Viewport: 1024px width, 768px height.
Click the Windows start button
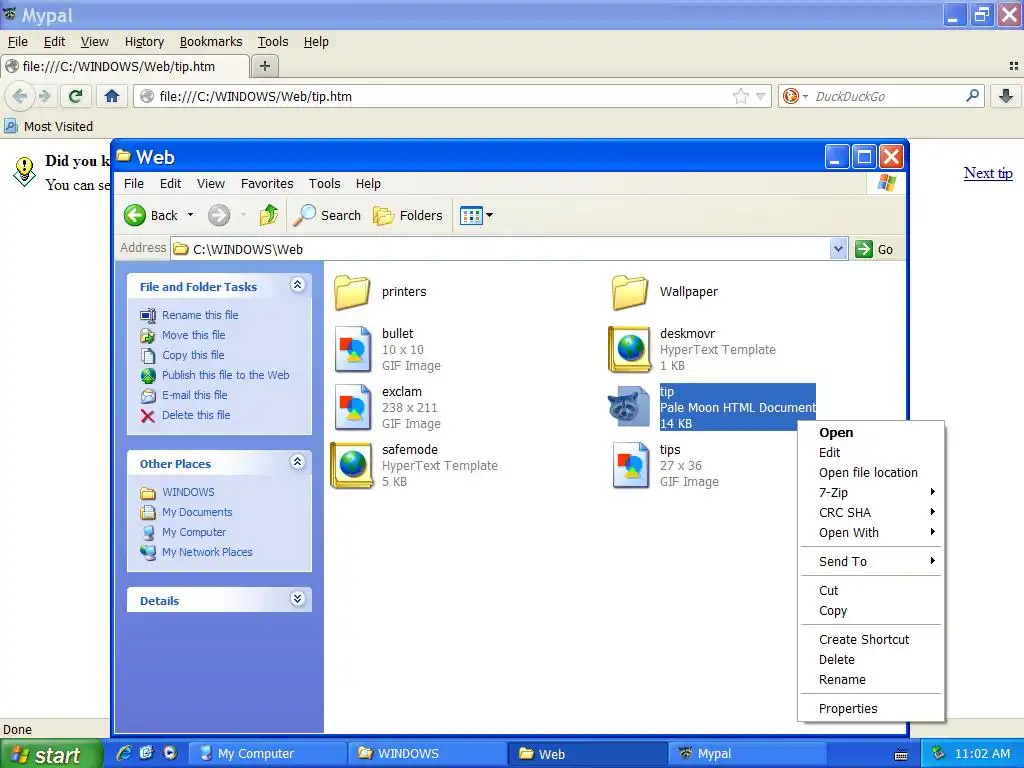coord(51,754)
